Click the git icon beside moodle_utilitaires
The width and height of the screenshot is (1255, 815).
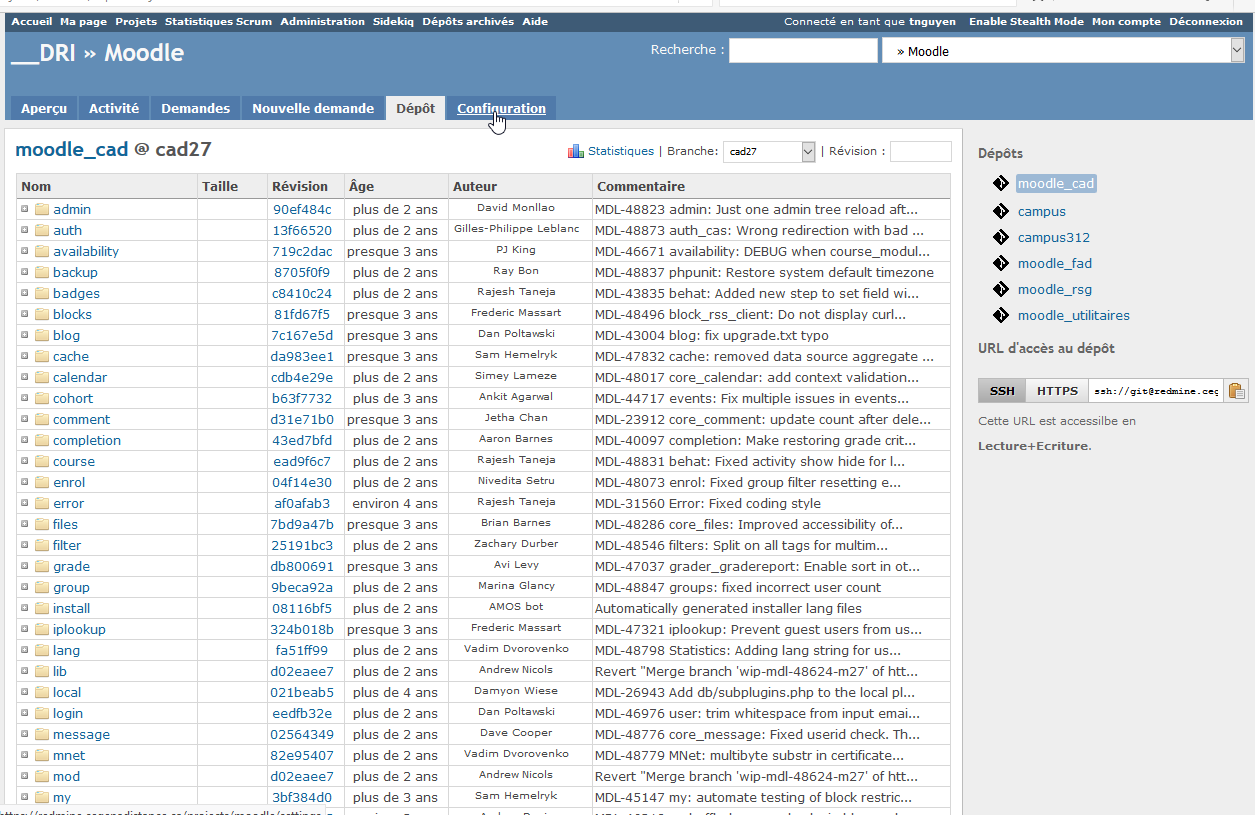tap(1001, 316)
